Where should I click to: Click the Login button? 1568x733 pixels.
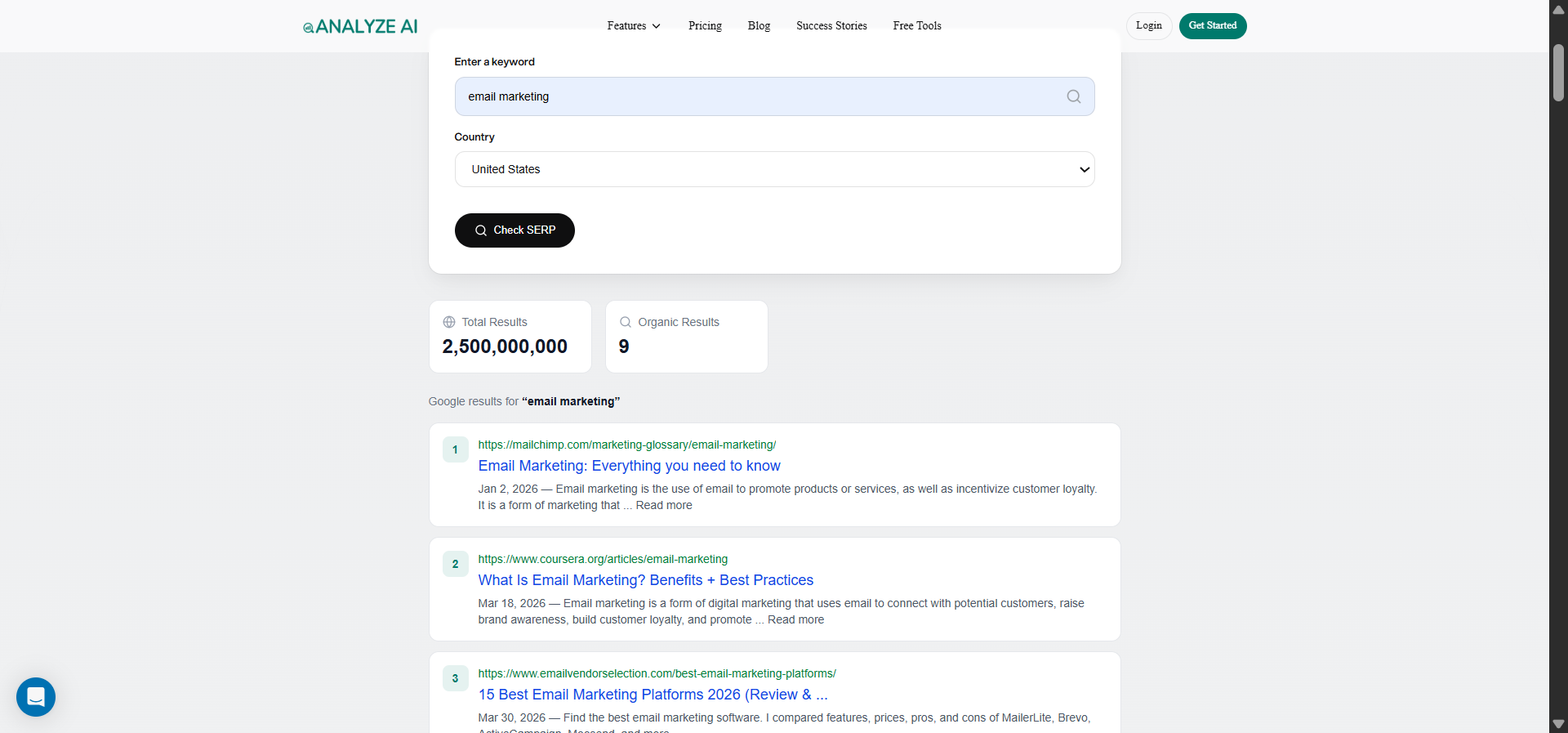1149,26
